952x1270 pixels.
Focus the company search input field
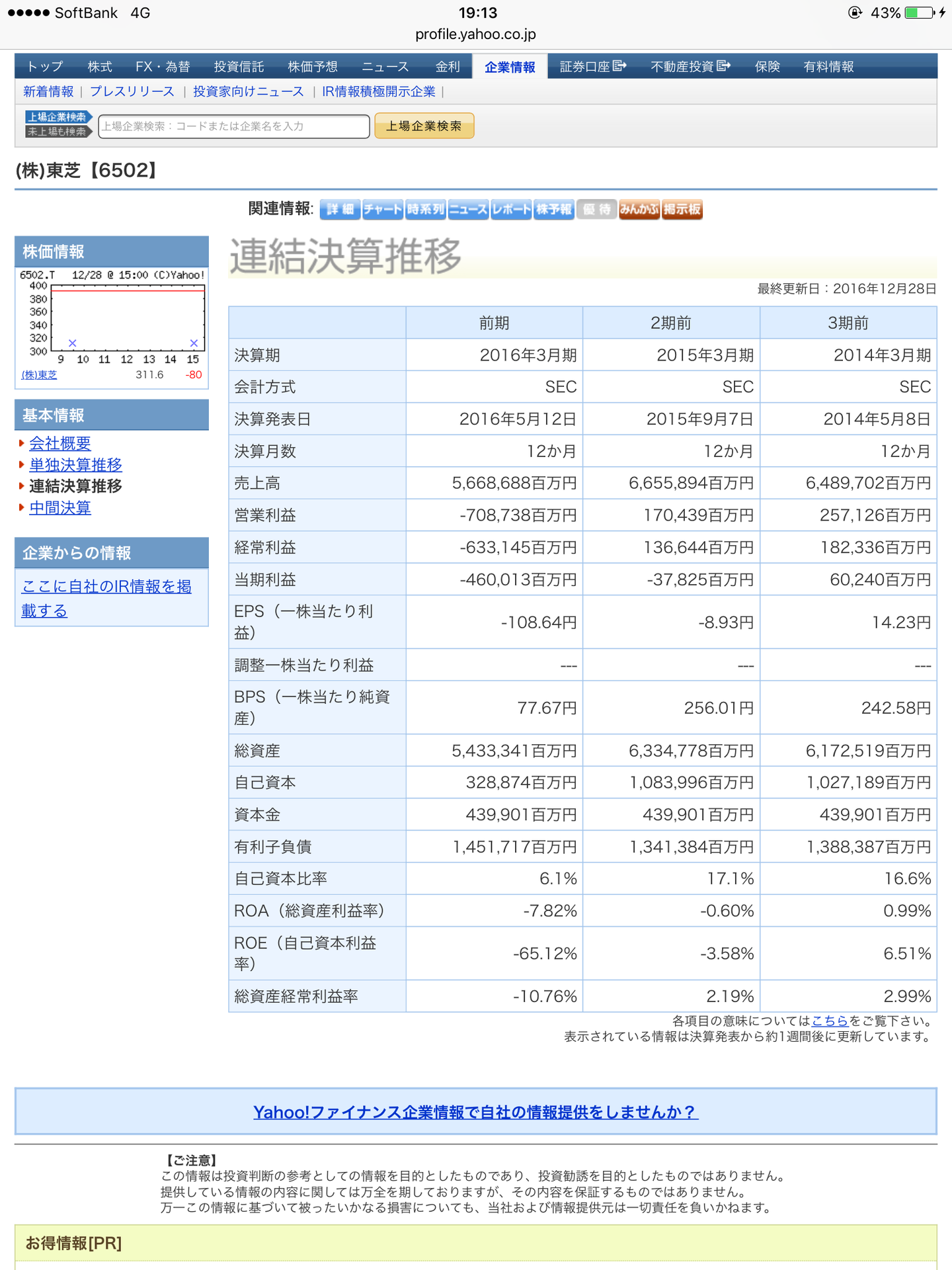pyautogui.click(x=234, y=126)
